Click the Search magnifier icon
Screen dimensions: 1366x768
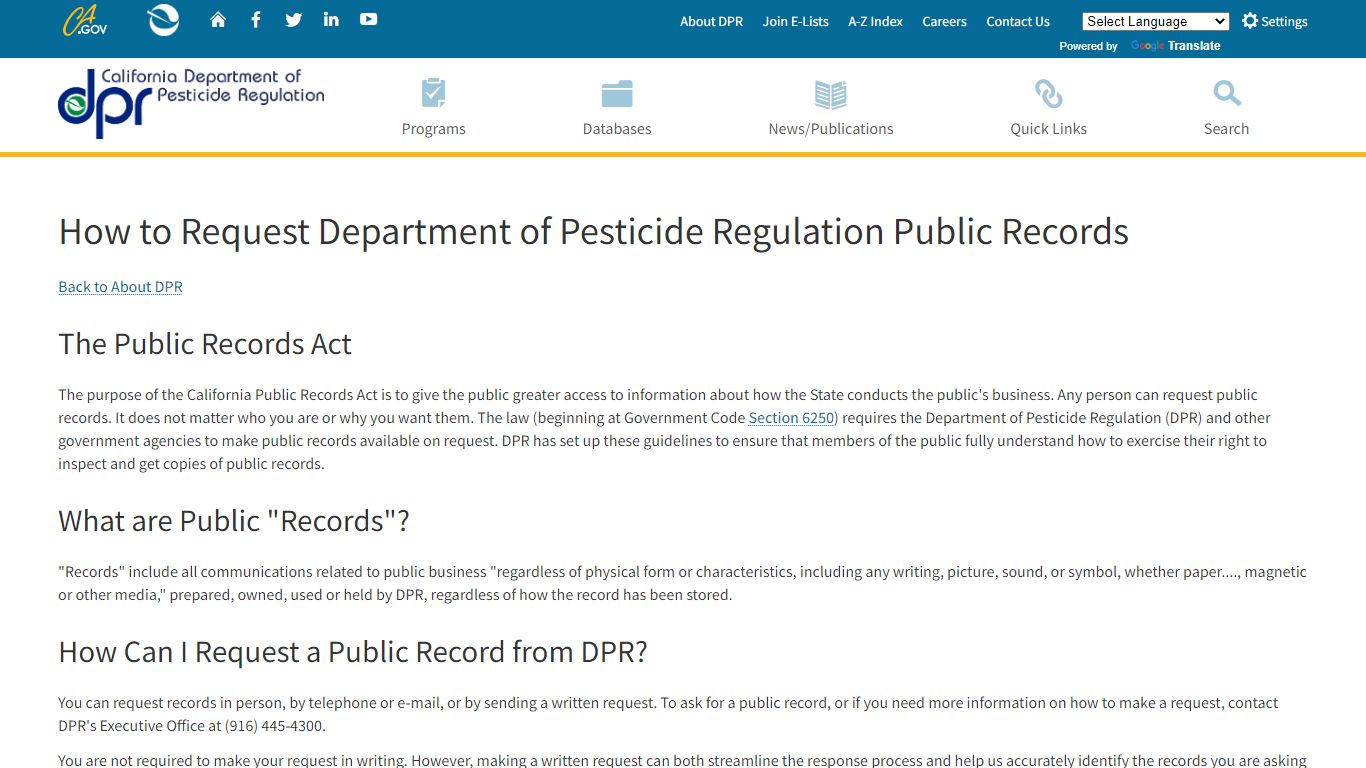pyautogui.click(x=1227, y=94)
